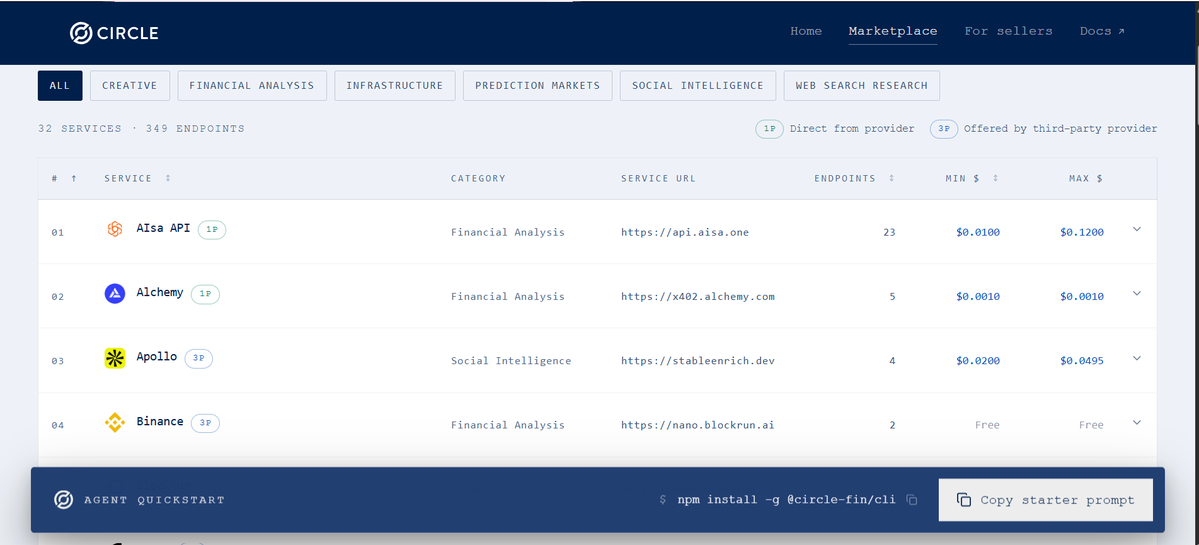Open Marketplace in top navigation
1199x545 pixels.
coord(892,31)
